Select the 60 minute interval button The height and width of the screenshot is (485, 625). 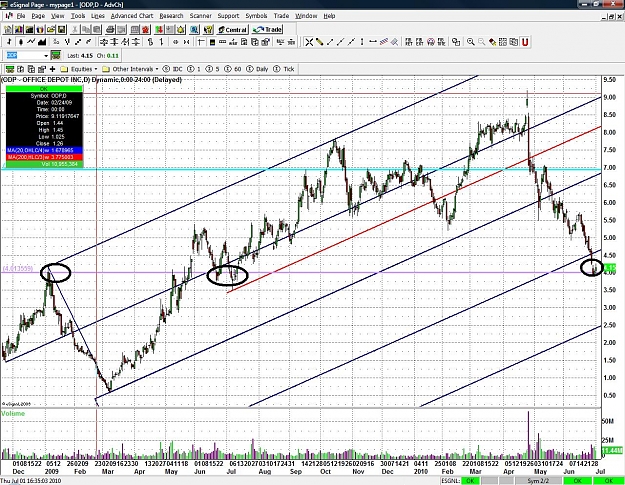pyautogui.click(x=233, y=69)
